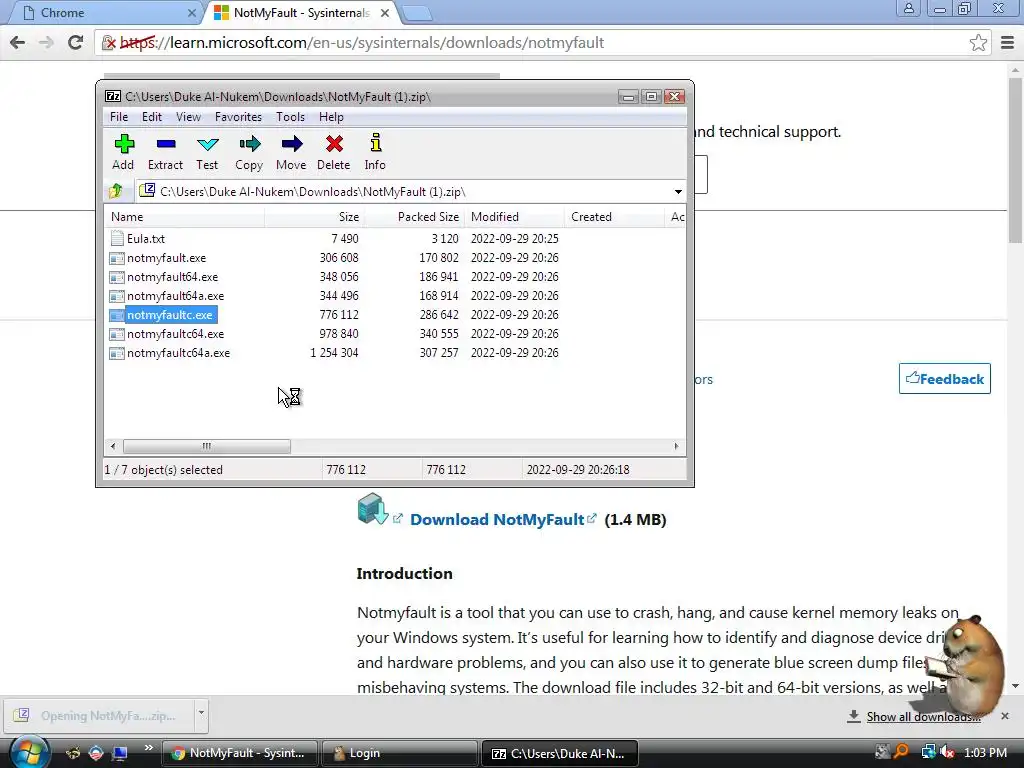
Task: Click the Copy toolbar icon in 7-Zip
Action: 249,144
